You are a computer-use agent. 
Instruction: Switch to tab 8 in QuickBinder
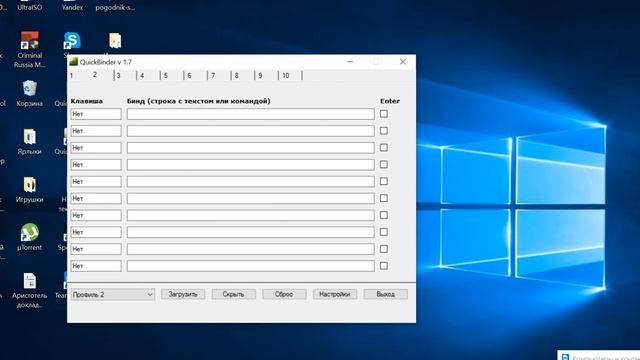pyautogui.click(x=237, y=76)
